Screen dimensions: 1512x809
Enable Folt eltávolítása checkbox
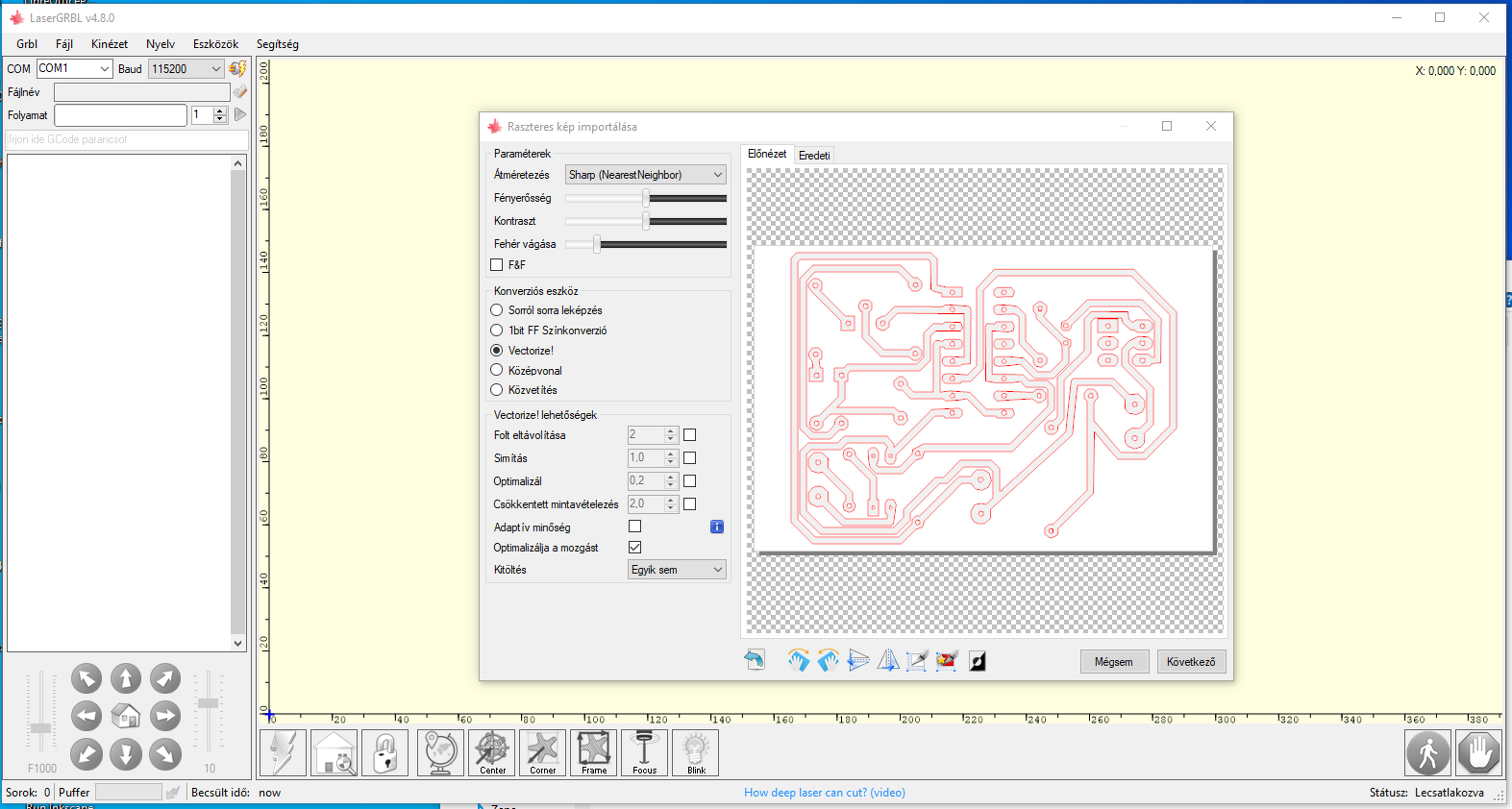689,435
